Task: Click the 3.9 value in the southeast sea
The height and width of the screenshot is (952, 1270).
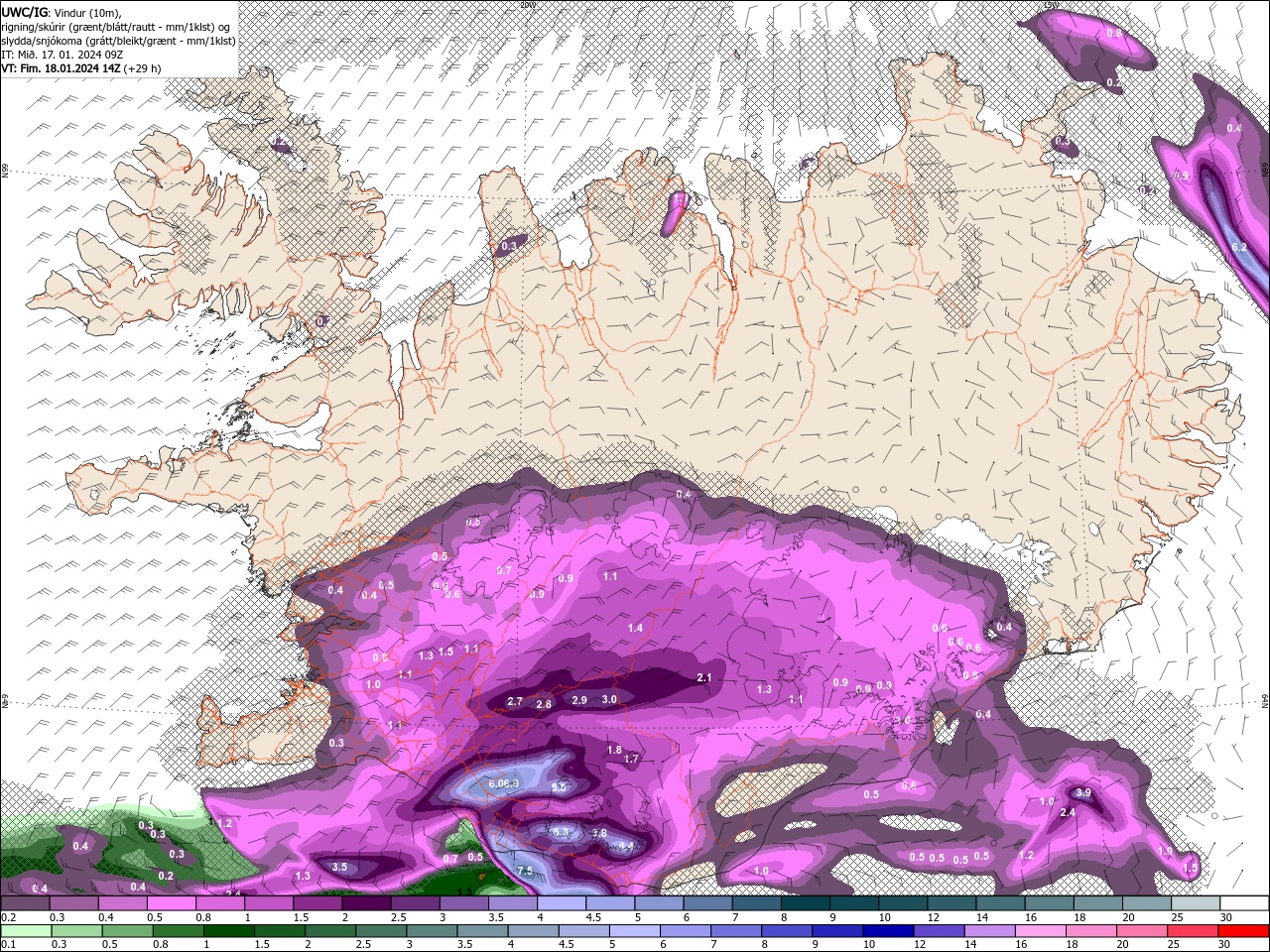Action: [1083, 793]
